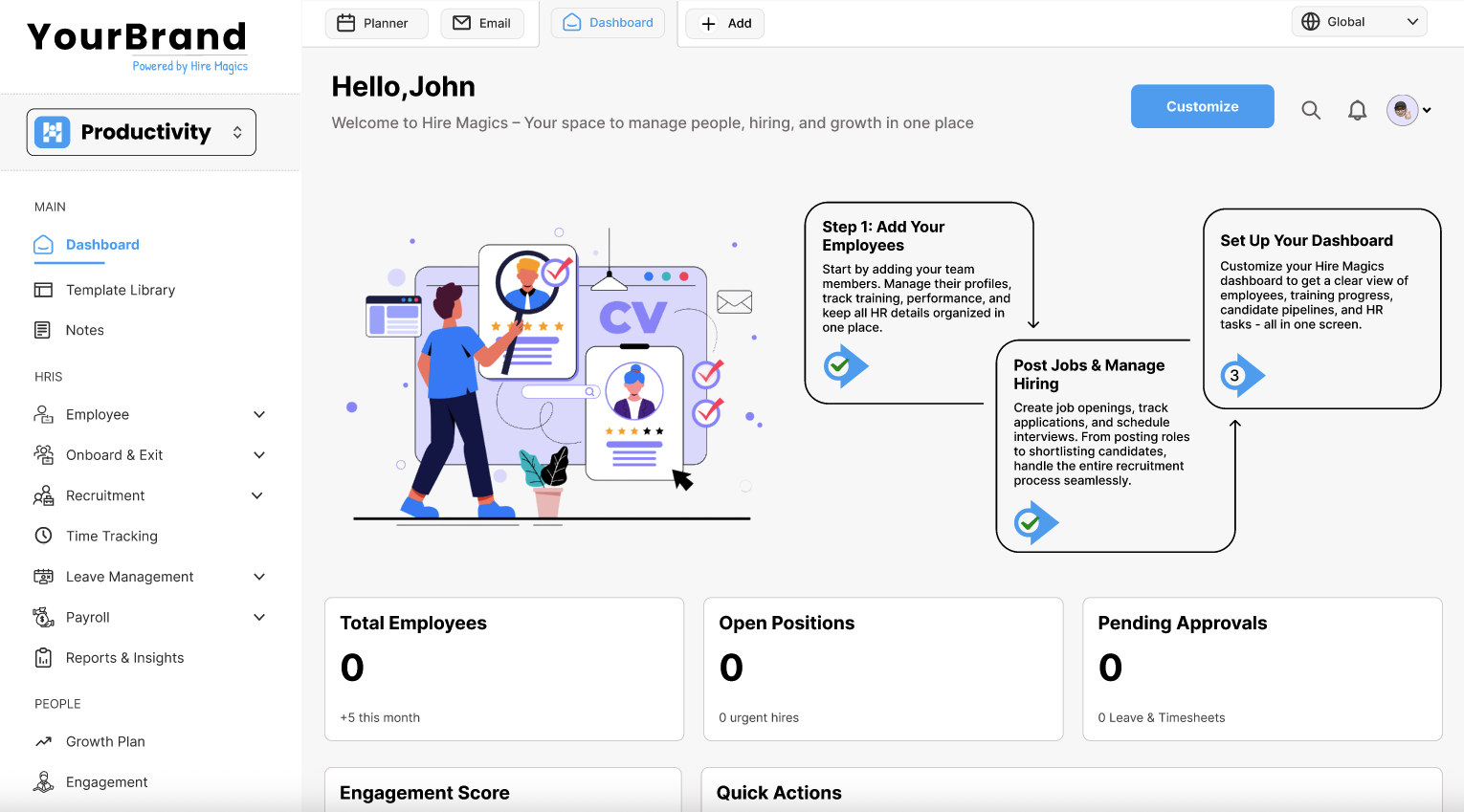Click the Leave Management calendar icon
1464x812 pixels.
point(43,577)
